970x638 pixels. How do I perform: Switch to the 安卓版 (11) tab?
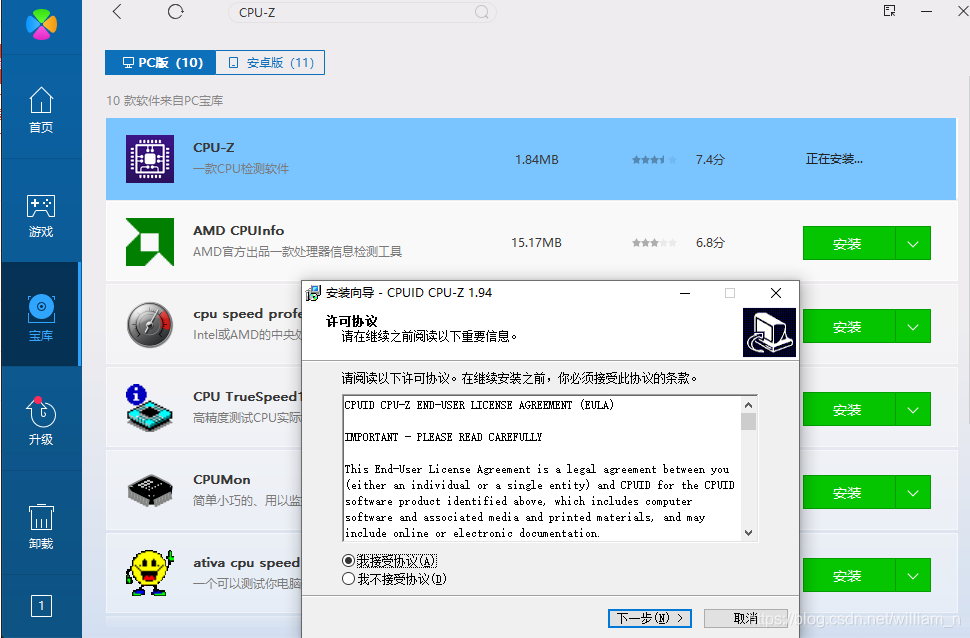(x=270, y=63)
